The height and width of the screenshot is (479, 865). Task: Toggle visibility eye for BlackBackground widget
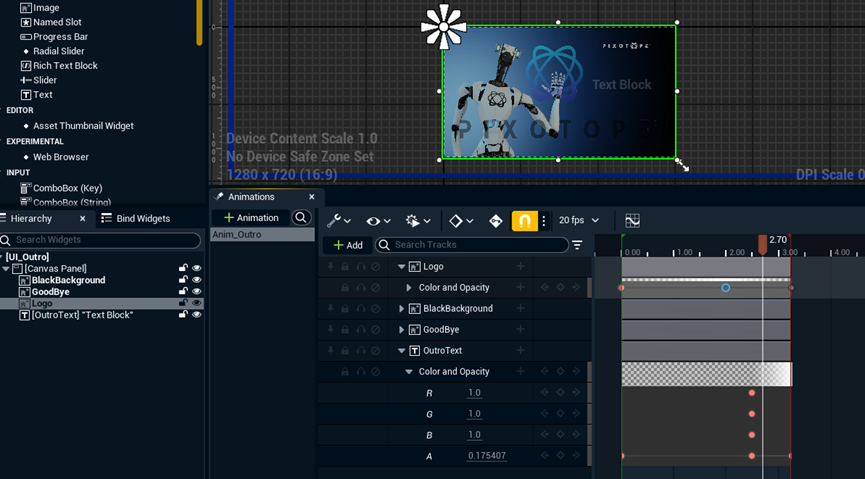pos(197,280)
